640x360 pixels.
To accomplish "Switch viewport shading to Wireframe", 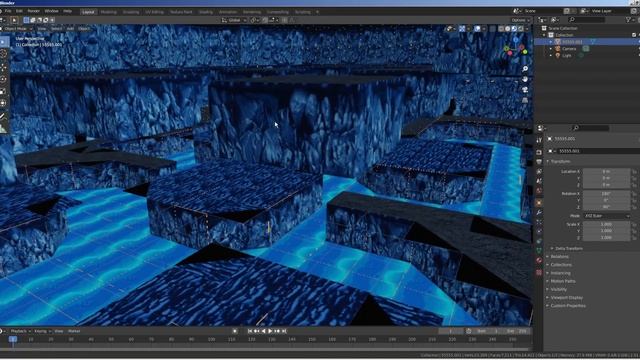I will pyautogui.click(x=501, y=29).
